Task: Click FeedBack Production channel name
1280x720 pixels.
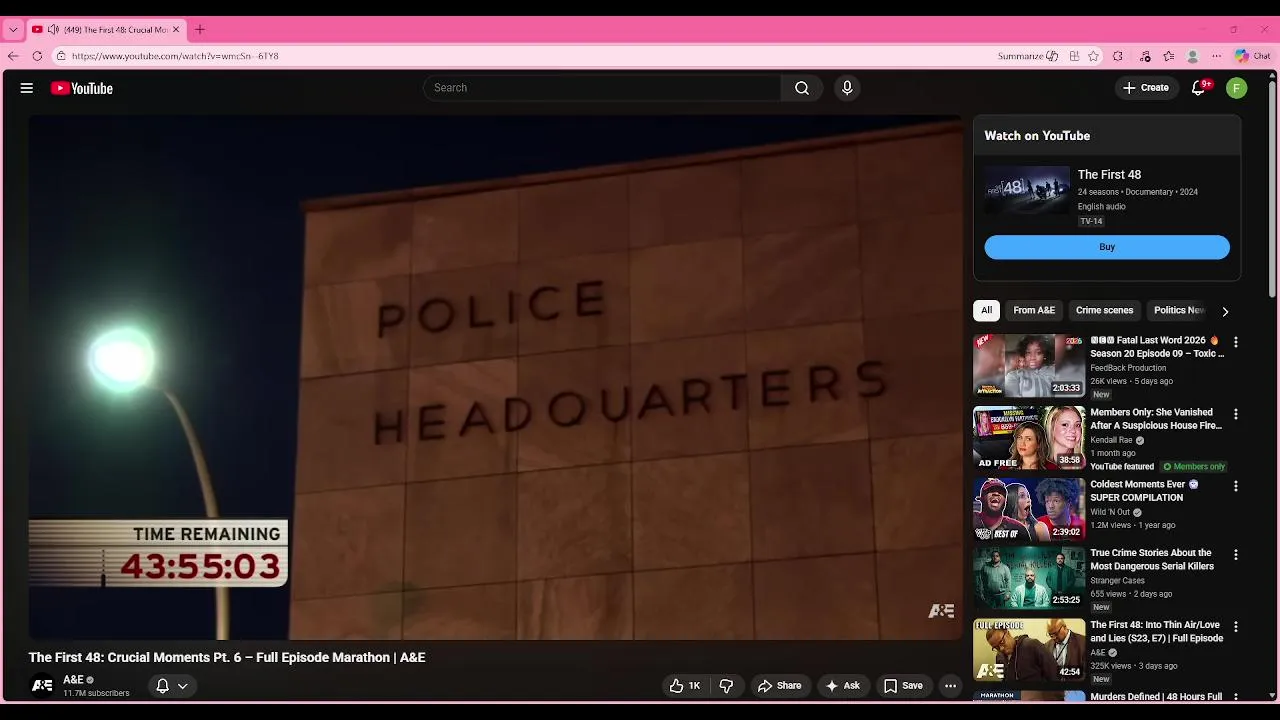Action: click(x=1128, y=368)
